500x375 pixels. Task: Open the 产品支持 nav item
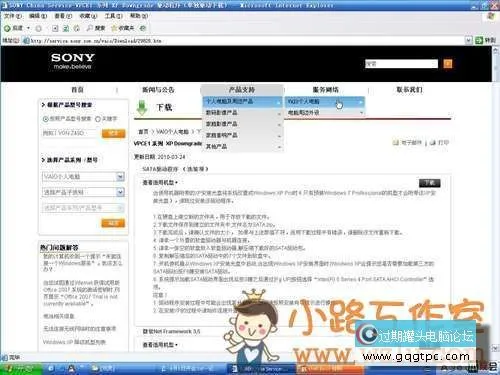pyautogui.click(x=242, y=90)
